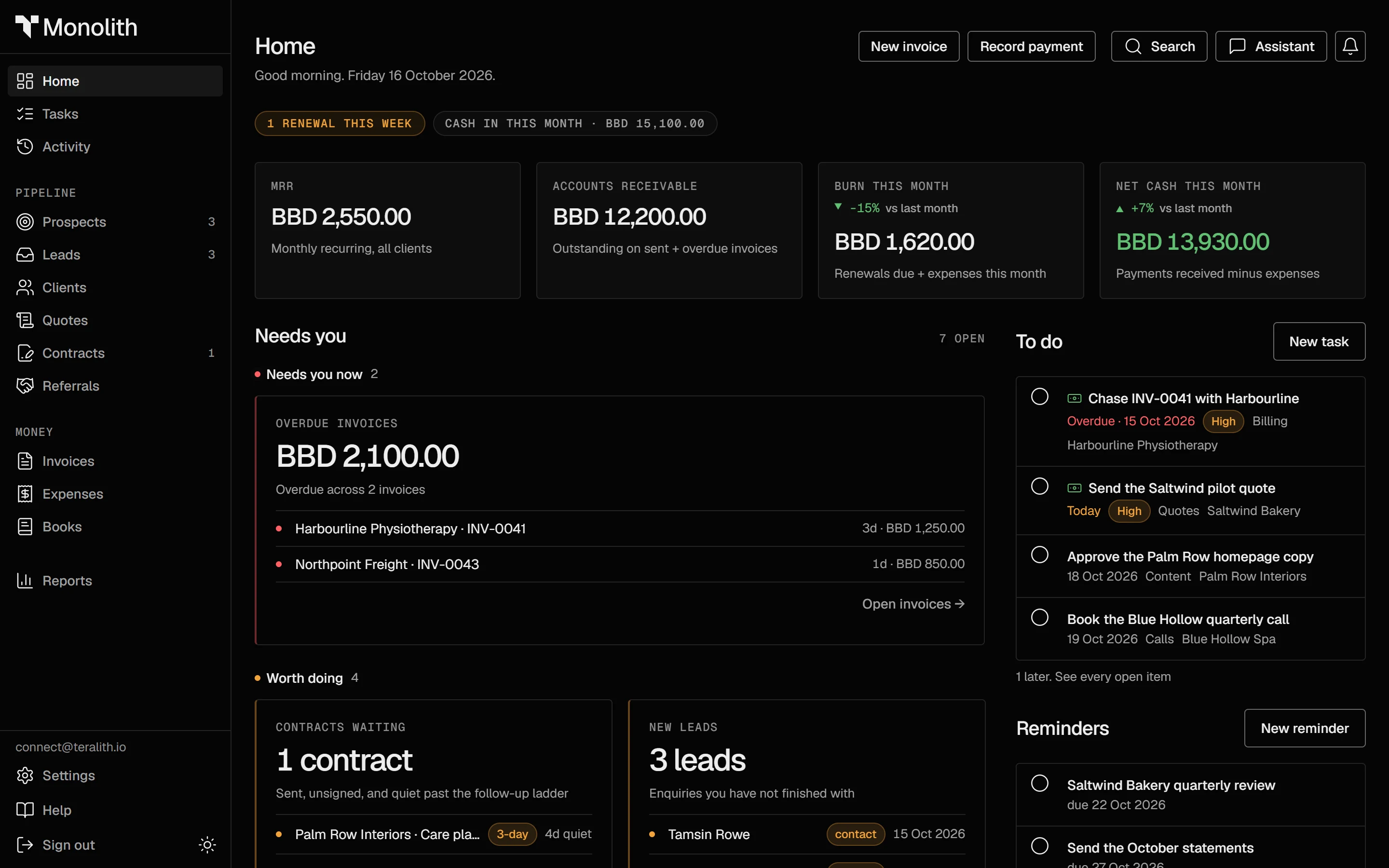Click the 3-day badge on Palm Row

click(512, 834)
